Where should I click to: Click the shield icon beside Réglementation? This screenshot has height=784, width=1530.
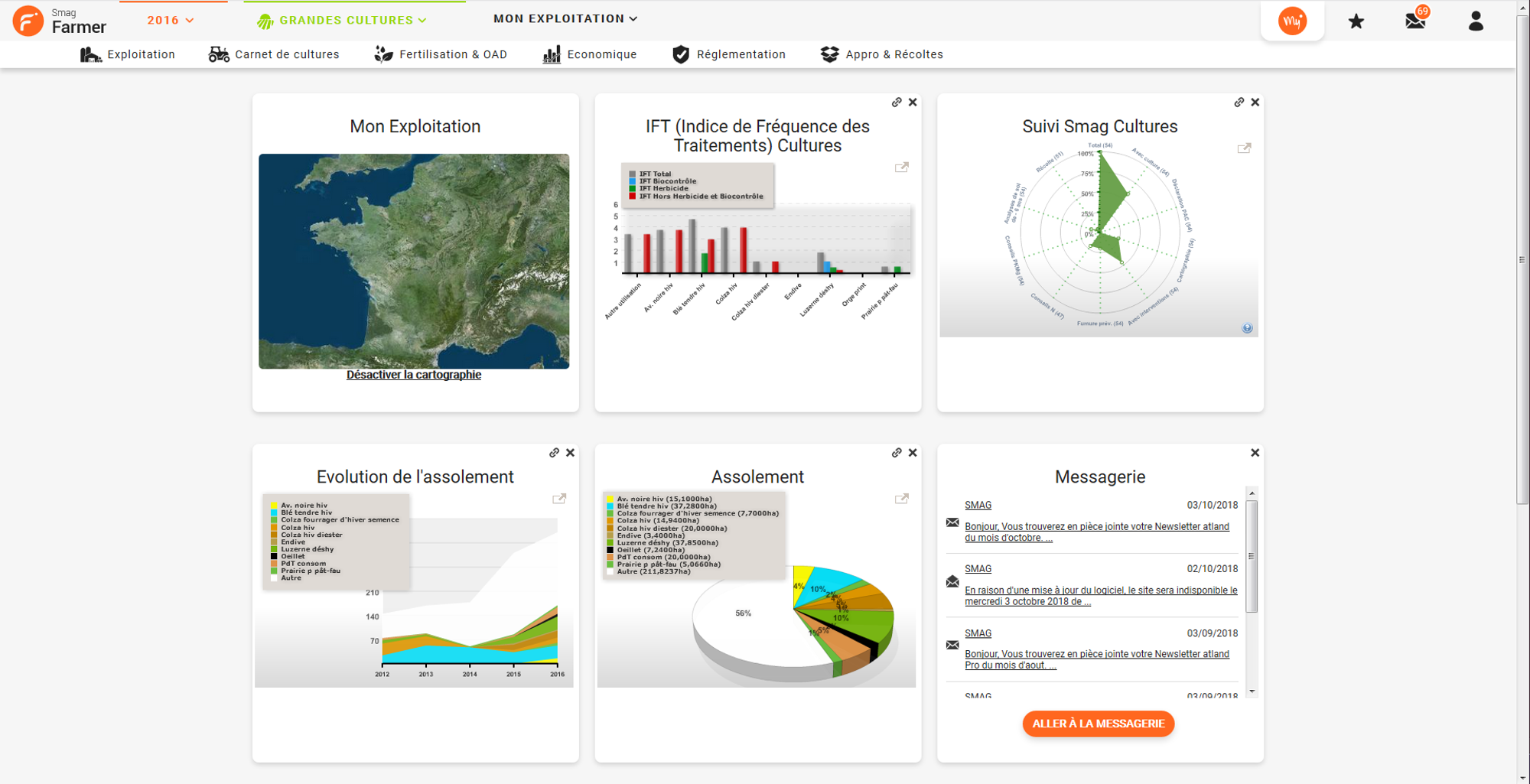681,54
